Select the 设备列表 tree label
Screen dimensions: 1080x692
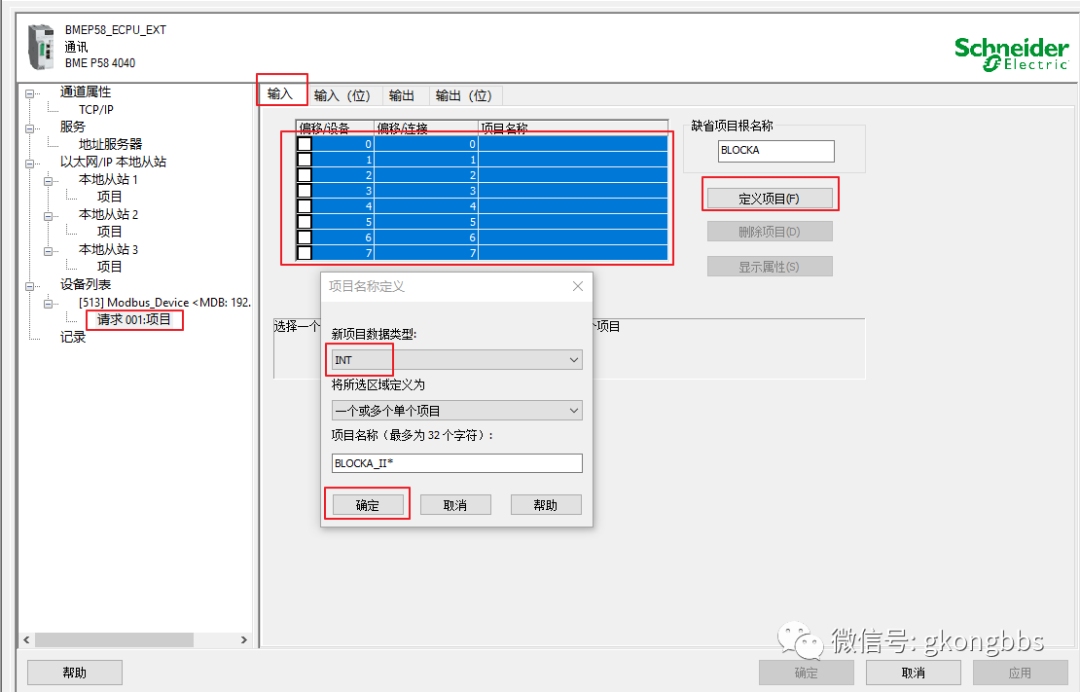click(x=85, y=284)
